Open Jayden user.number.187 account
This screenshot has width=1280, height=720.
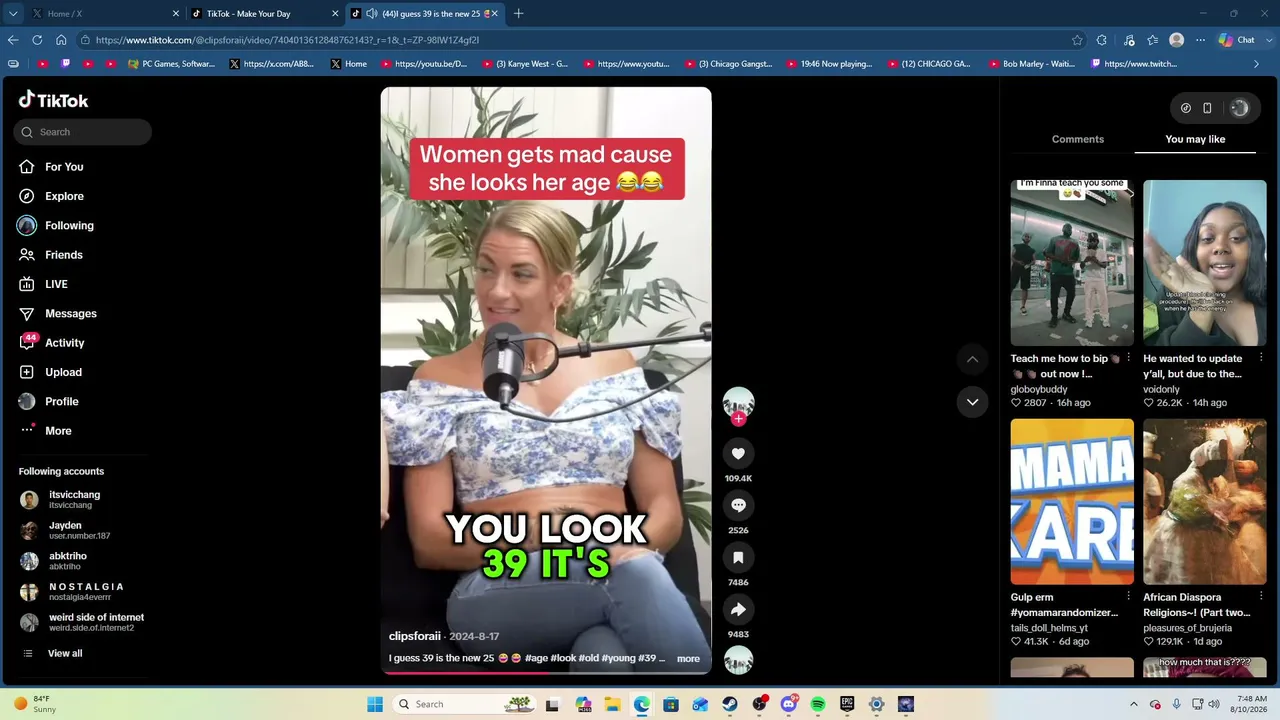tap(66, 530)
